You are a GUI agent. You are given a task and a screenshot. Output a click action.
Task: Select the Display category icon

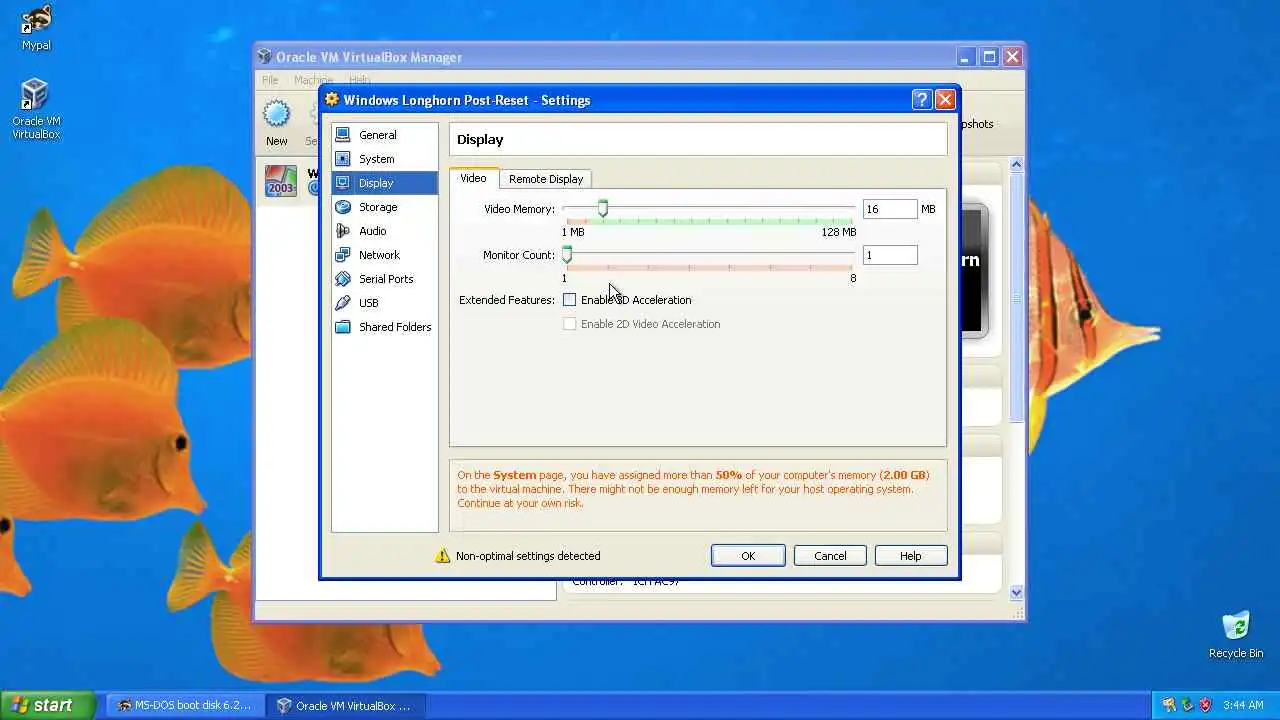pos(343,183)
